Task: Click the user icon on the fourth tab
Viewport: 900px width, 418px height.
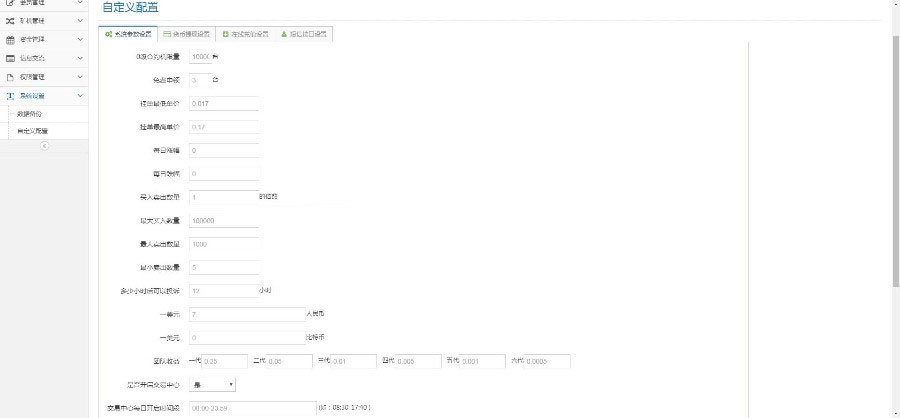Action: coord(284,33)
